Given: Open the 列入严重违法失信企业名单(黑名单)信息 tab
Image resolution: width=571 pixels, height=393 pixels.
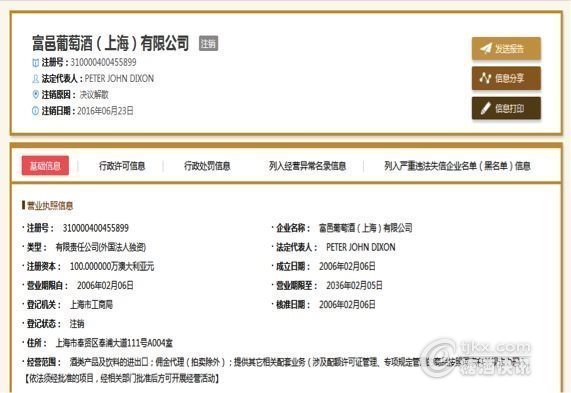Looking at the screenshot, I should pos(457,166).
